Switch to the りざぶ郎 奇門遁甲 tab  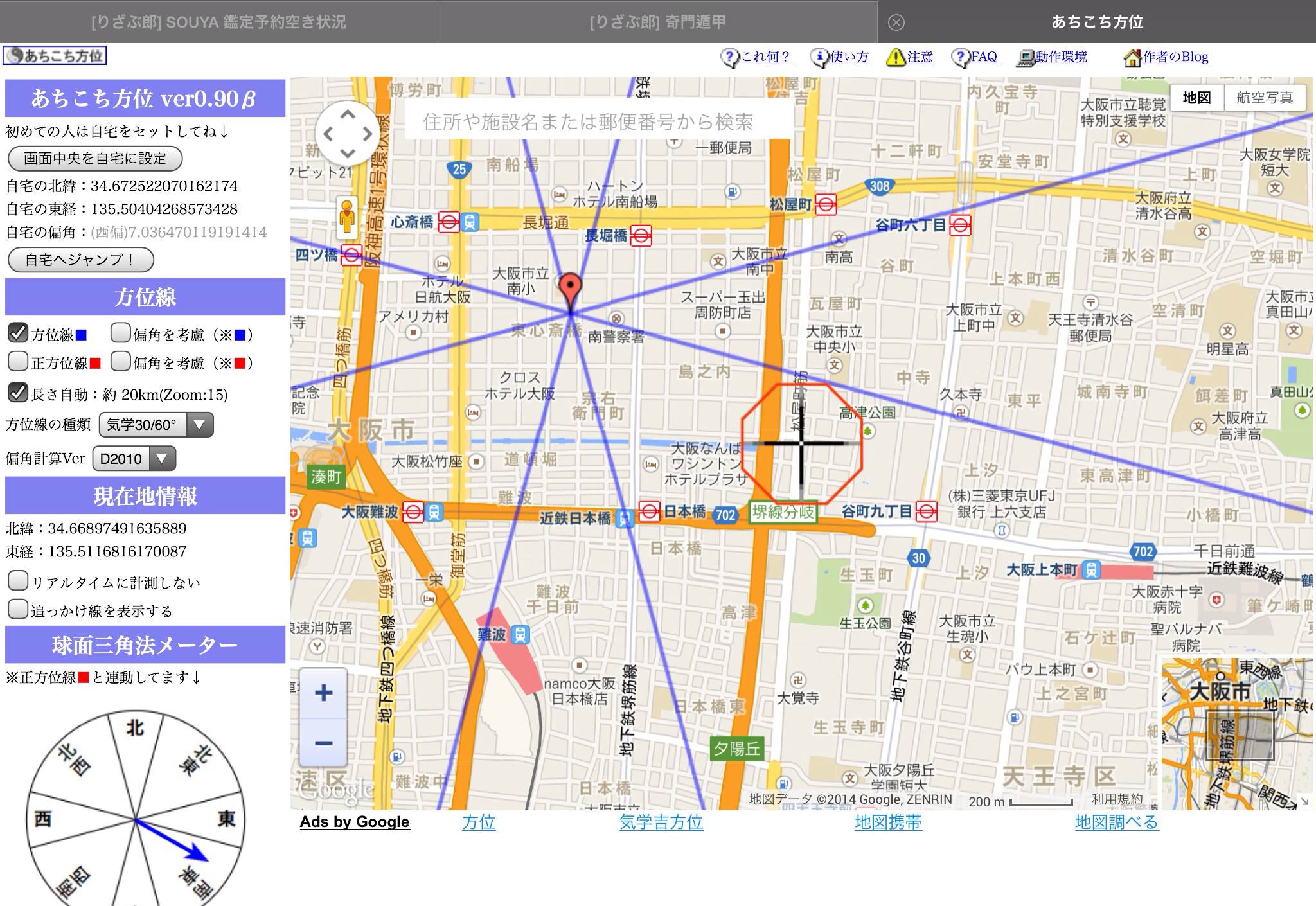657,22
